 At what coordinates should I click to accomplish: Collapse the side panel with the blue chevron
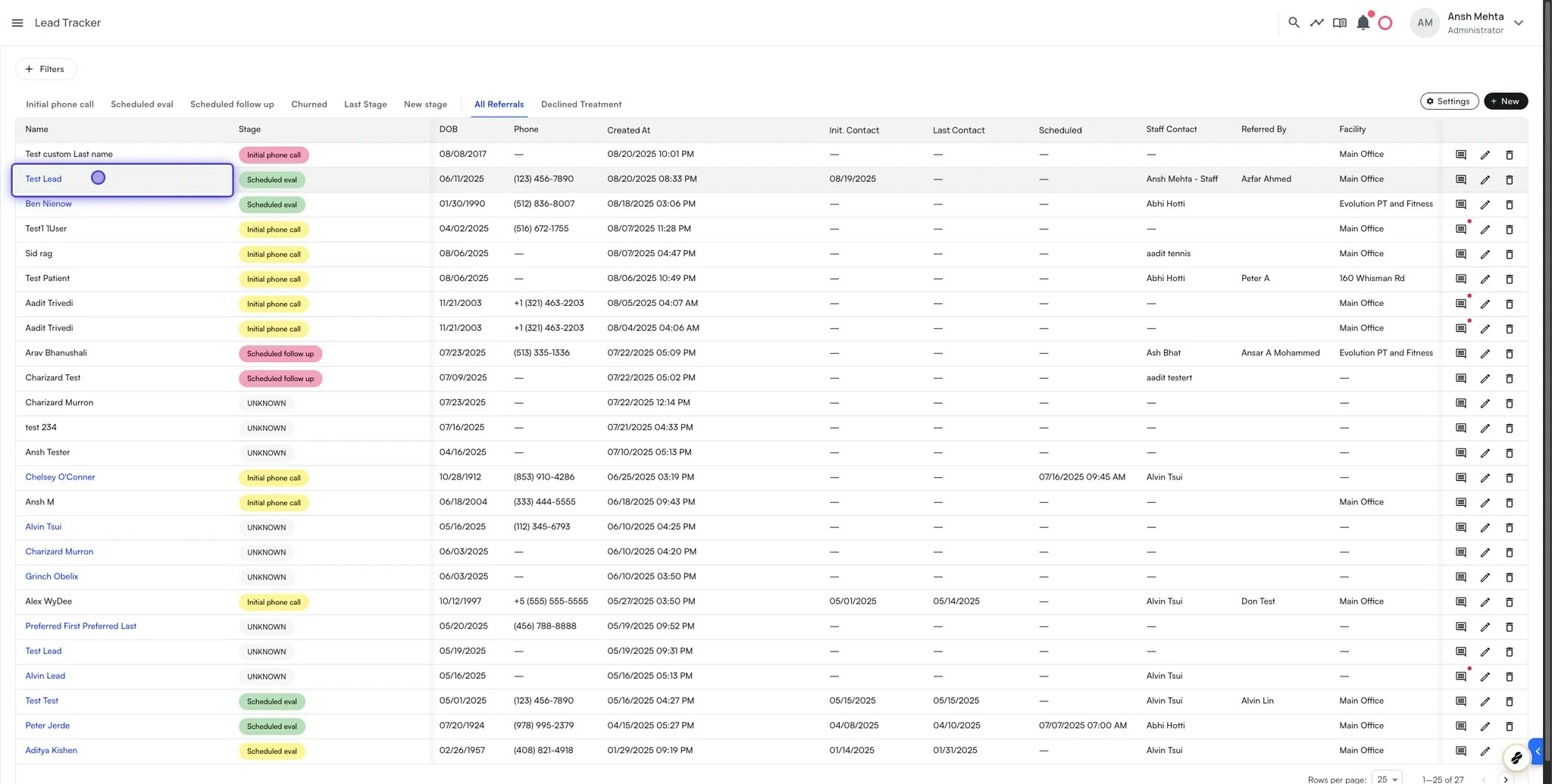click(1537, 751)
